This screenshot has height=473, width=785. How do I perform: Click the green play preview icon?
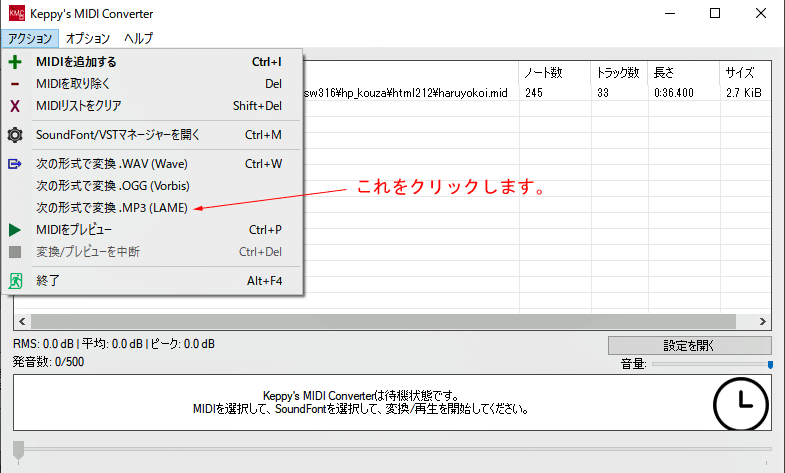tap(15, 230)
